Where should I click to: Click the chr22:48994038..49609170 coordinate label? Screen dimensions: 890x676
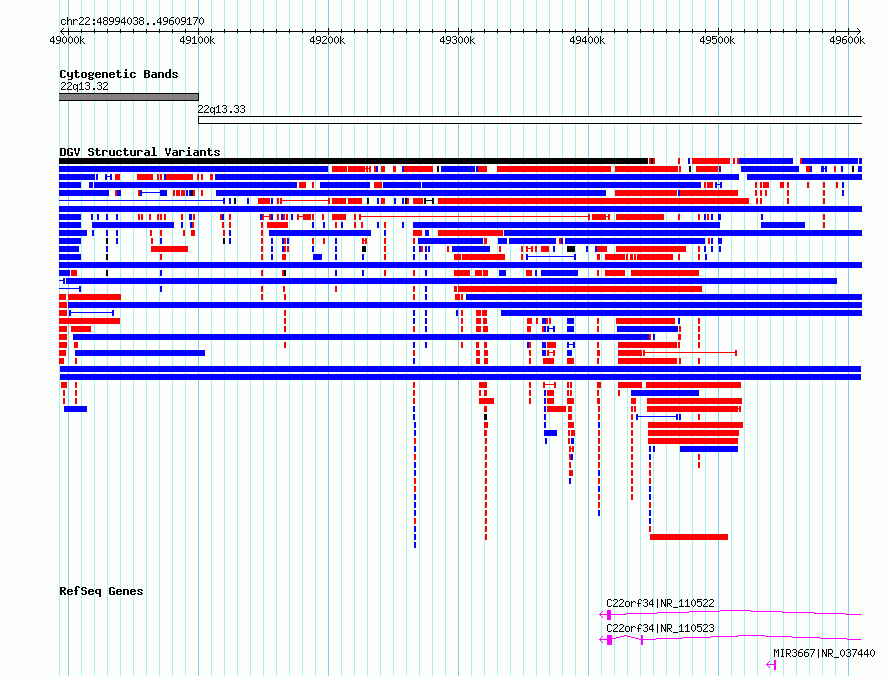click(x=132, y=21)
